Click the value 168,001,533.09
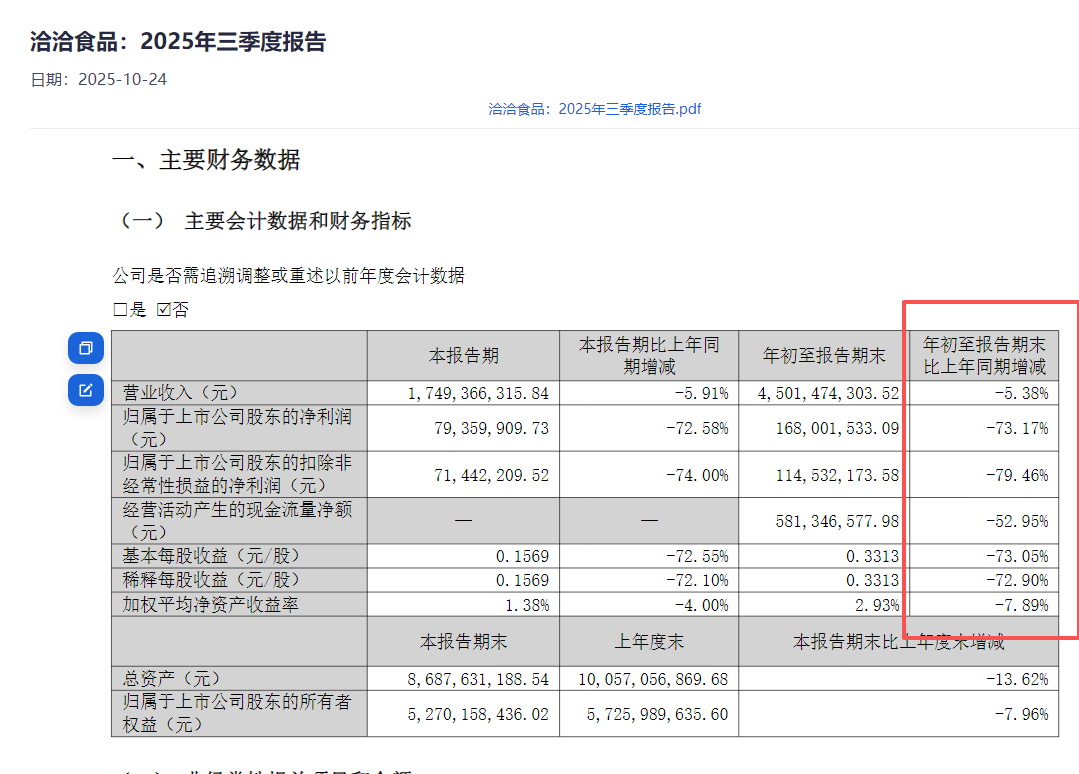The image size is (1079, 774). 837,429
